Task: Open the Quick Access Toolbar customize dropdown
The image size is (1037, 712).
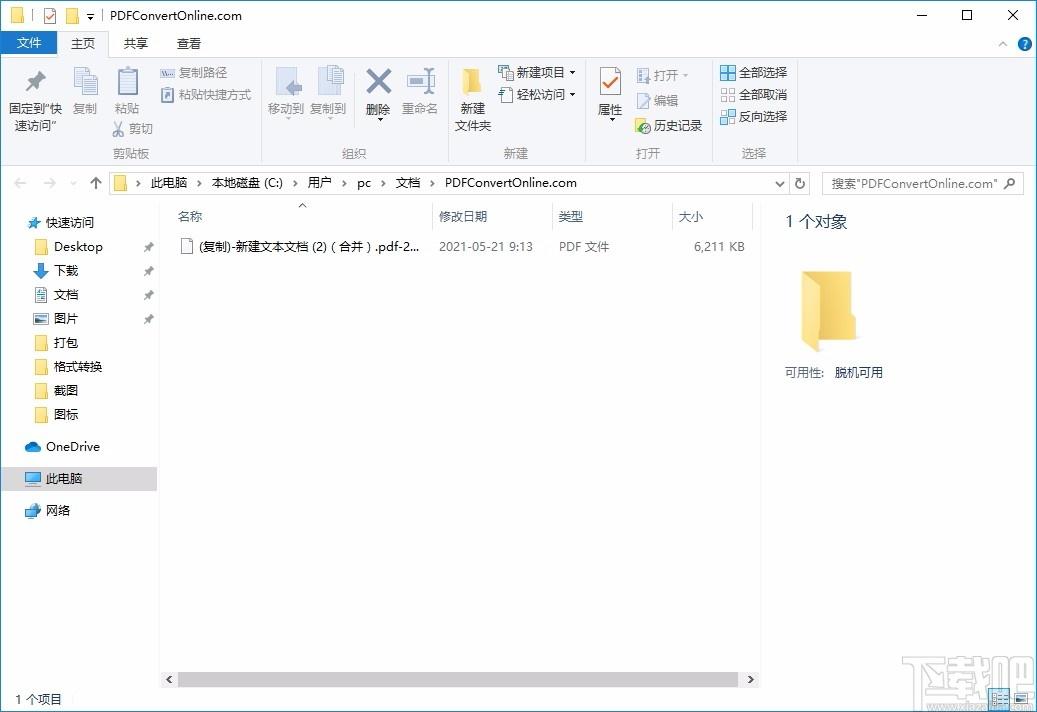Action: click(x=90, y=16)
